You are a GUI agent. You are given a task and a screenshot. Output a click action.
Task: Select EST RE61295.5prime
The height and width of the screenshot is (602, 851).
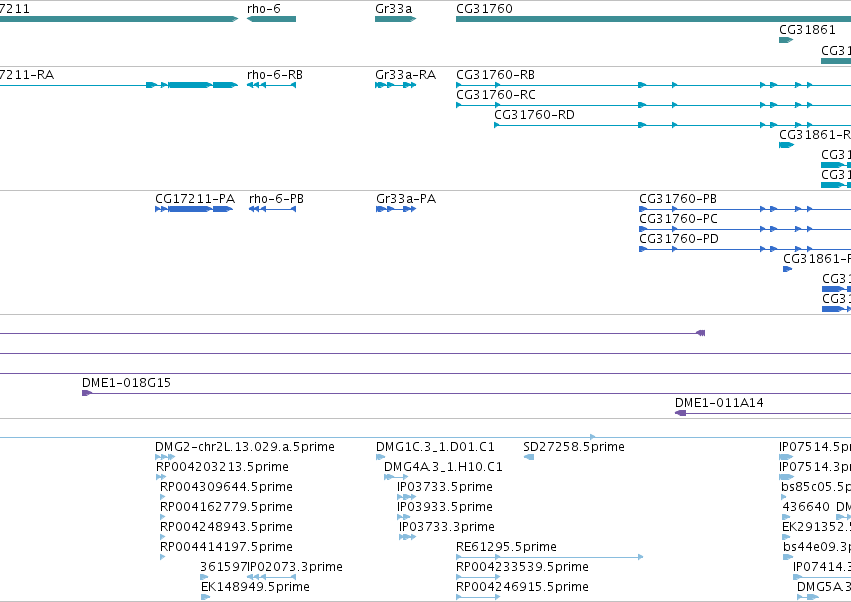click(x=506, y=547)
